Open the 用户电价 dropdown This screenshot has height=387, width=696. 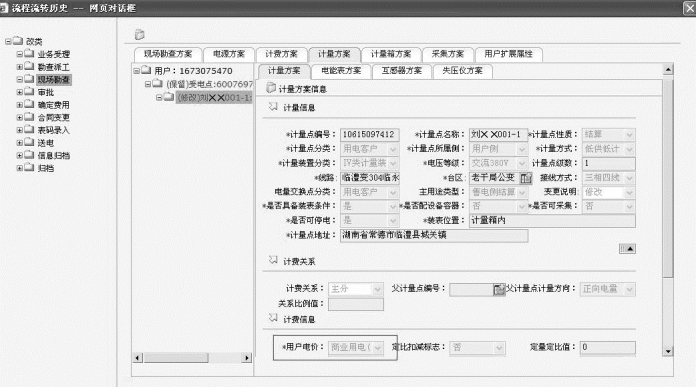(378, 348)
